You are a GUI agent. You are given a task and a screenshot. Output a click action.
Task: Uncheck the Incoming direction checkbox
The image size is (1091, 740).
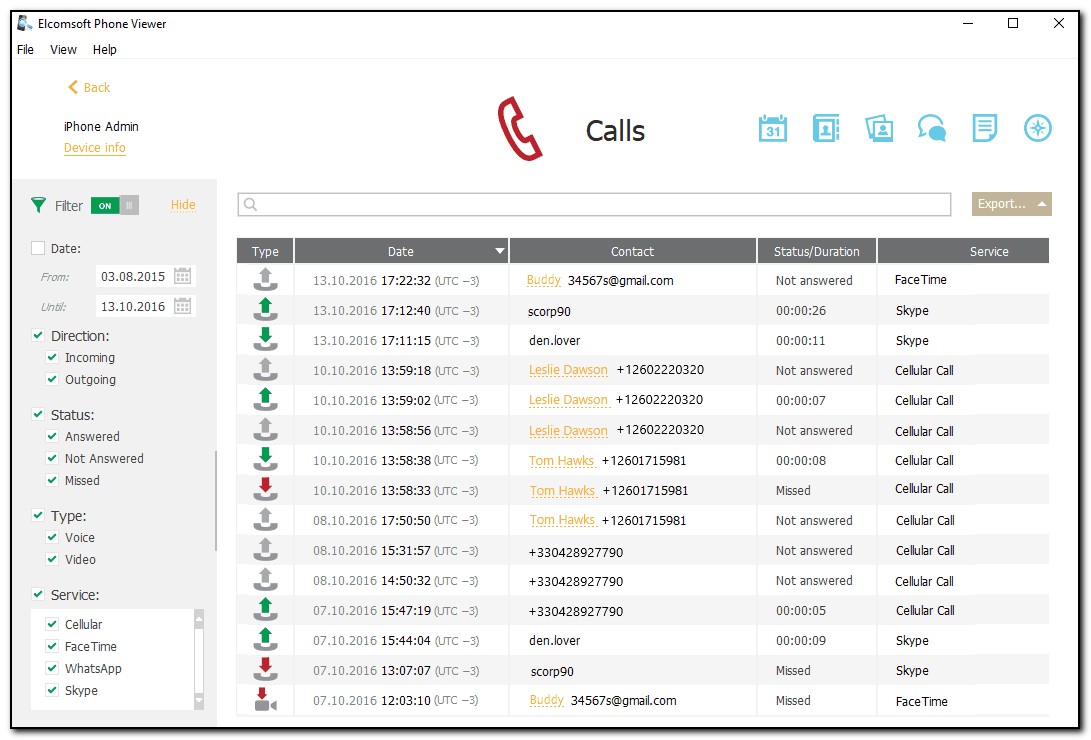pos(52,358)
